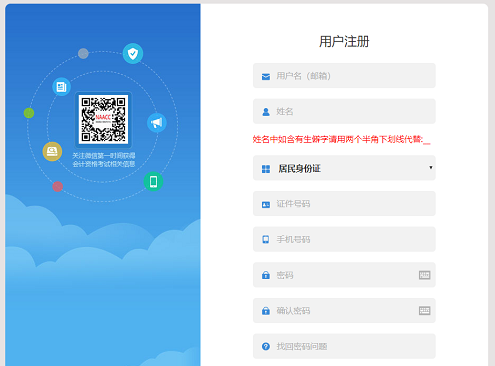
Task: Click the grid icon beside 居民身份证
Action: coord(266,169)
